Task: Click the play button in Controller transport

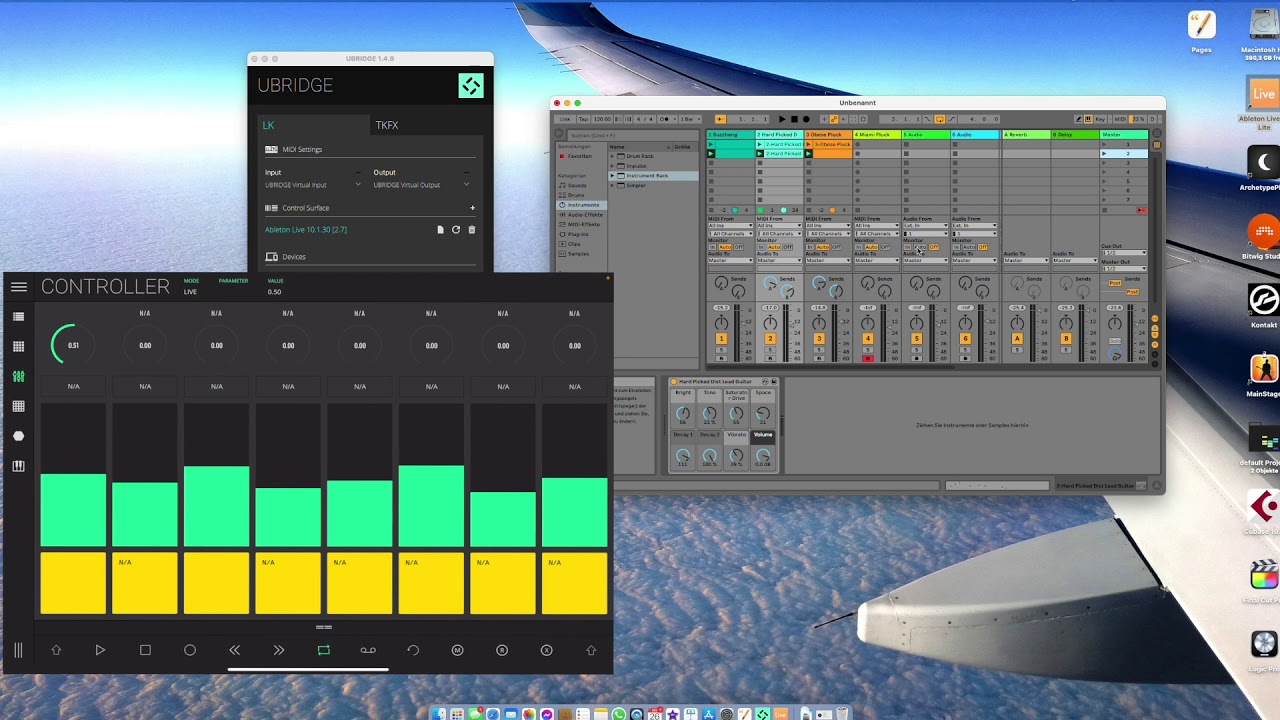Action: pyautogui.click(x=100, y=650)
